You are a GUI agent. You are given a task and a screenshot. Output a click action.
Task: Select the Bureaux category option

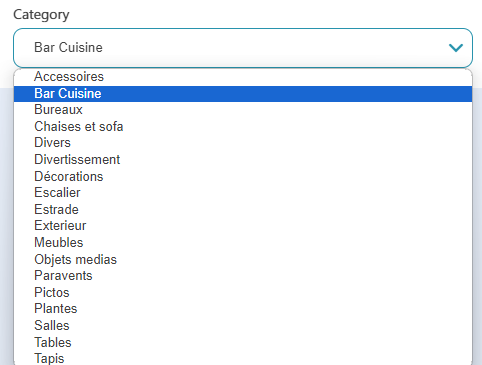point(243,110)
